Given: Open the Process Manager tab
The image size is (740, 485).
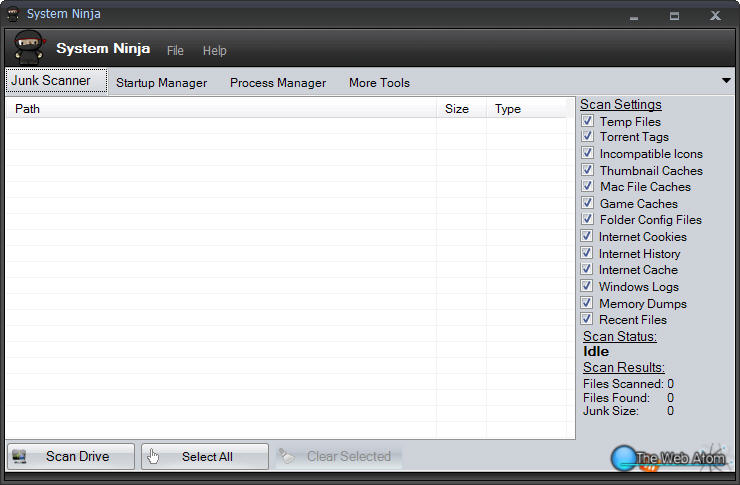Looking at the screenshot, I should (x=278, y=83).
